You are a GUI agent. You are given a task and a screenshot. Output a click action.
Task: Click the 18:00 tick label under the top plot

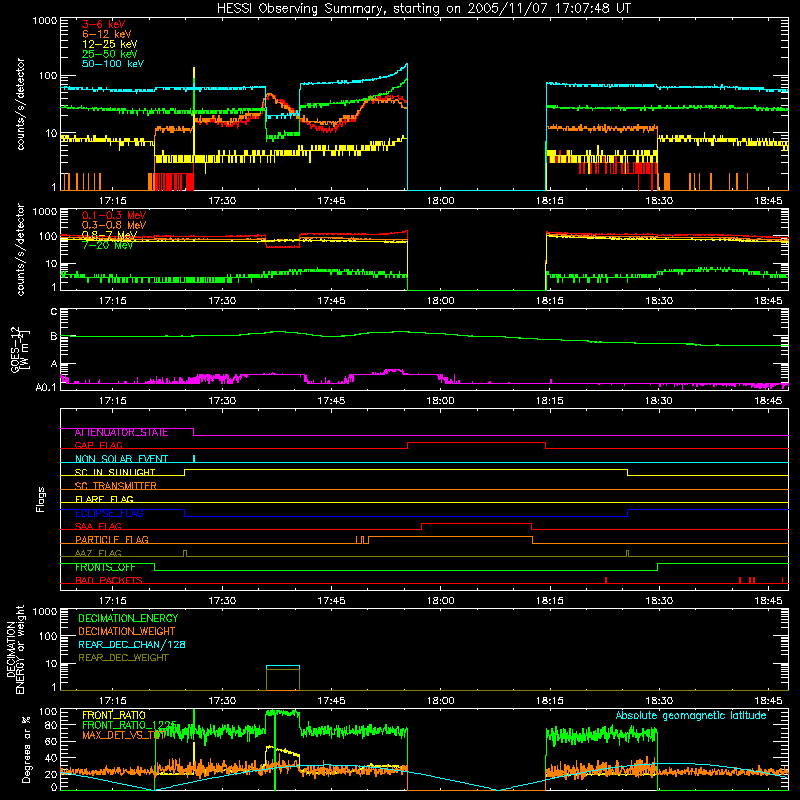[x=440, y=201]
